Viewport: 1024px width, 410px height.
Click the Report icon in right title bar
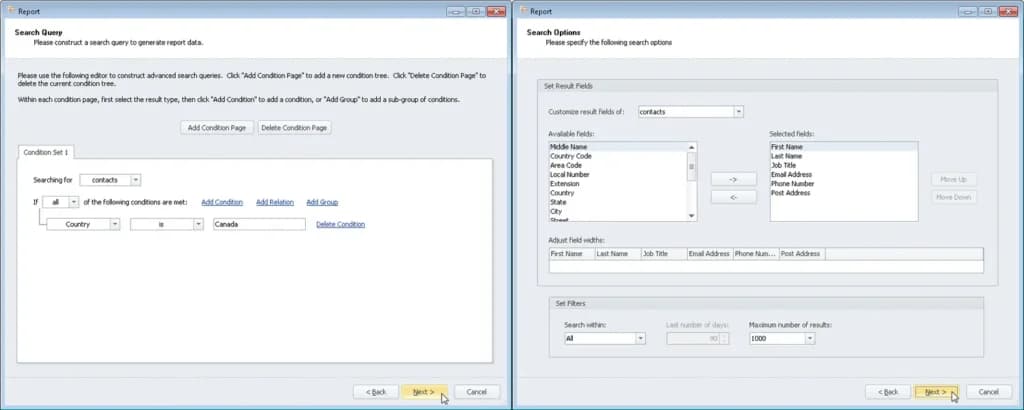click(x=524, y=11)
